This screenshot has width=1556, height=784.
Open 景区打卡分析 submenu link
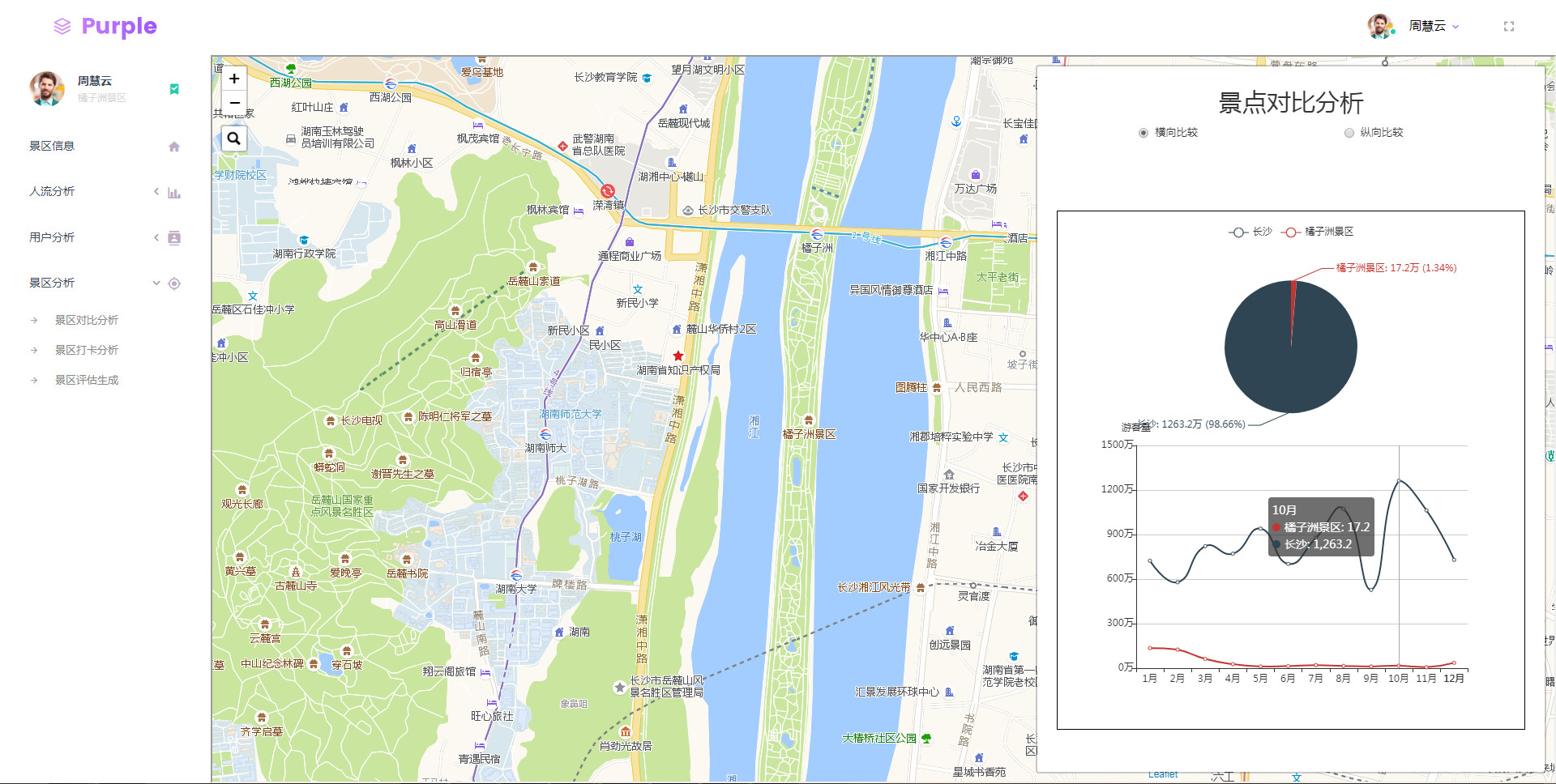(87, 350)
